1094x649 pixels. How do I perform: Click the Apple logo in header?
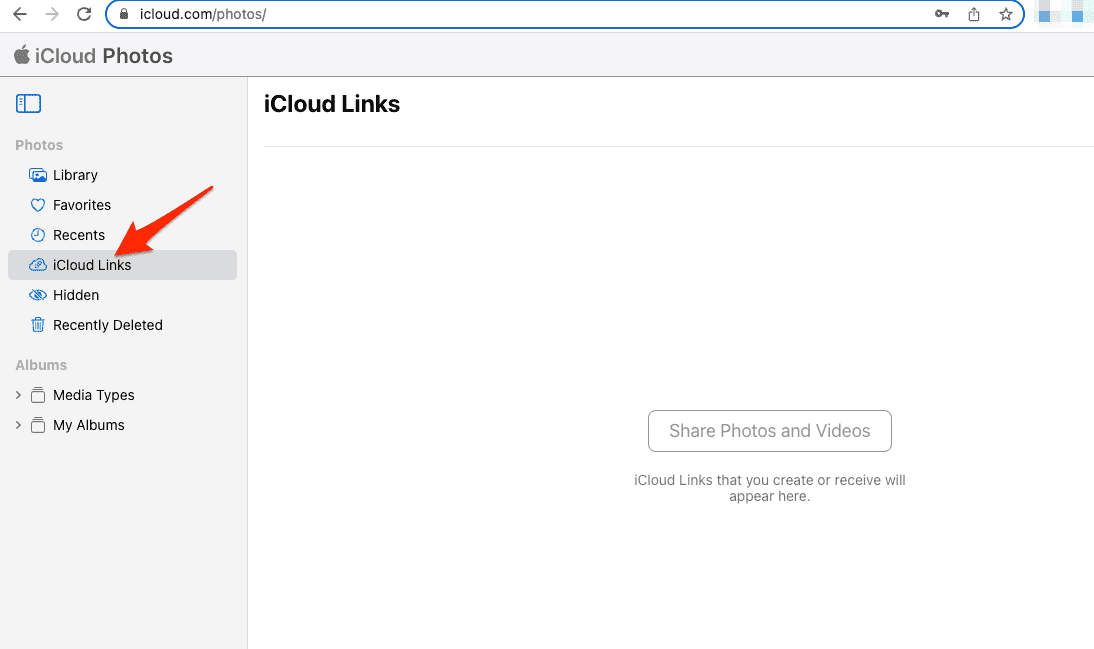click(21, 55)
